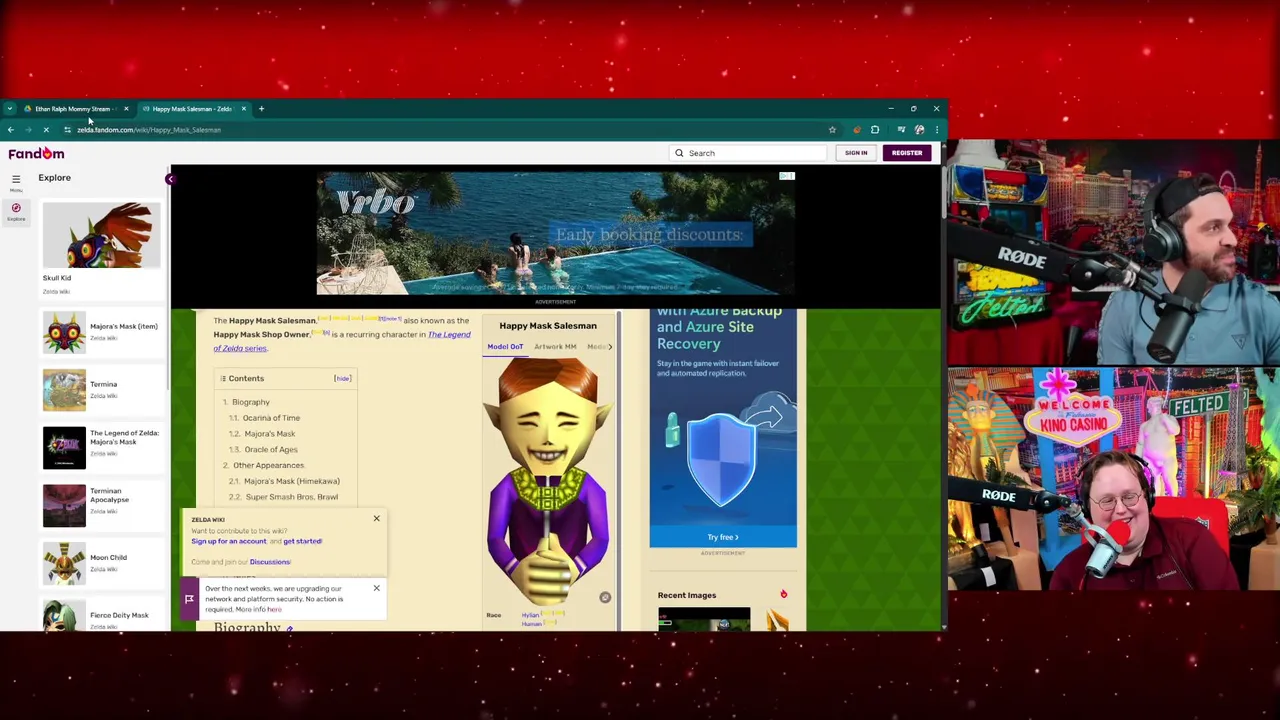Select the Artwork MM infobox tab
The width and height of the screenshot is (1280, 720).
pos(555,347)
